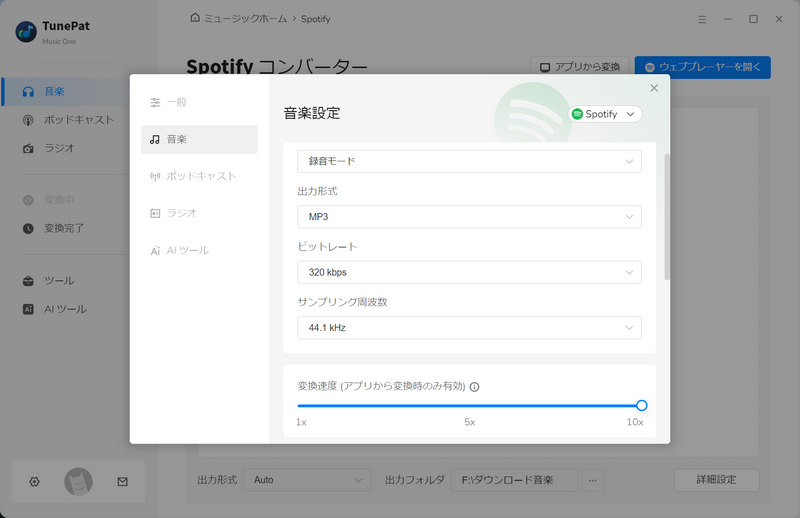This screenshot has width=800, height=518.
Task: Click the output folder path field
Action: pyautogui.click(x=514, y=480)
